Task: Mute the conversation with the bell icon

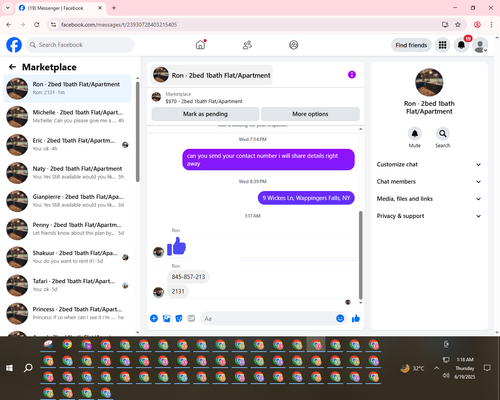Action: click(x=415, y=134)
